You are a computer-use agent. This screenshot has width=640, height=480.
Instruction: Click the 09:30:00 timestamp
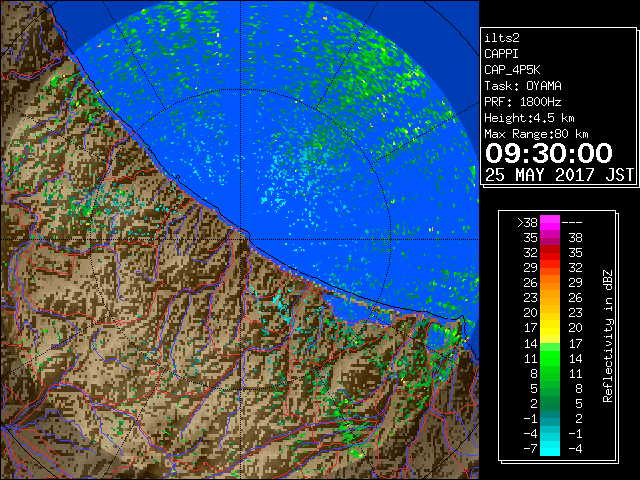tap(549, 153)
